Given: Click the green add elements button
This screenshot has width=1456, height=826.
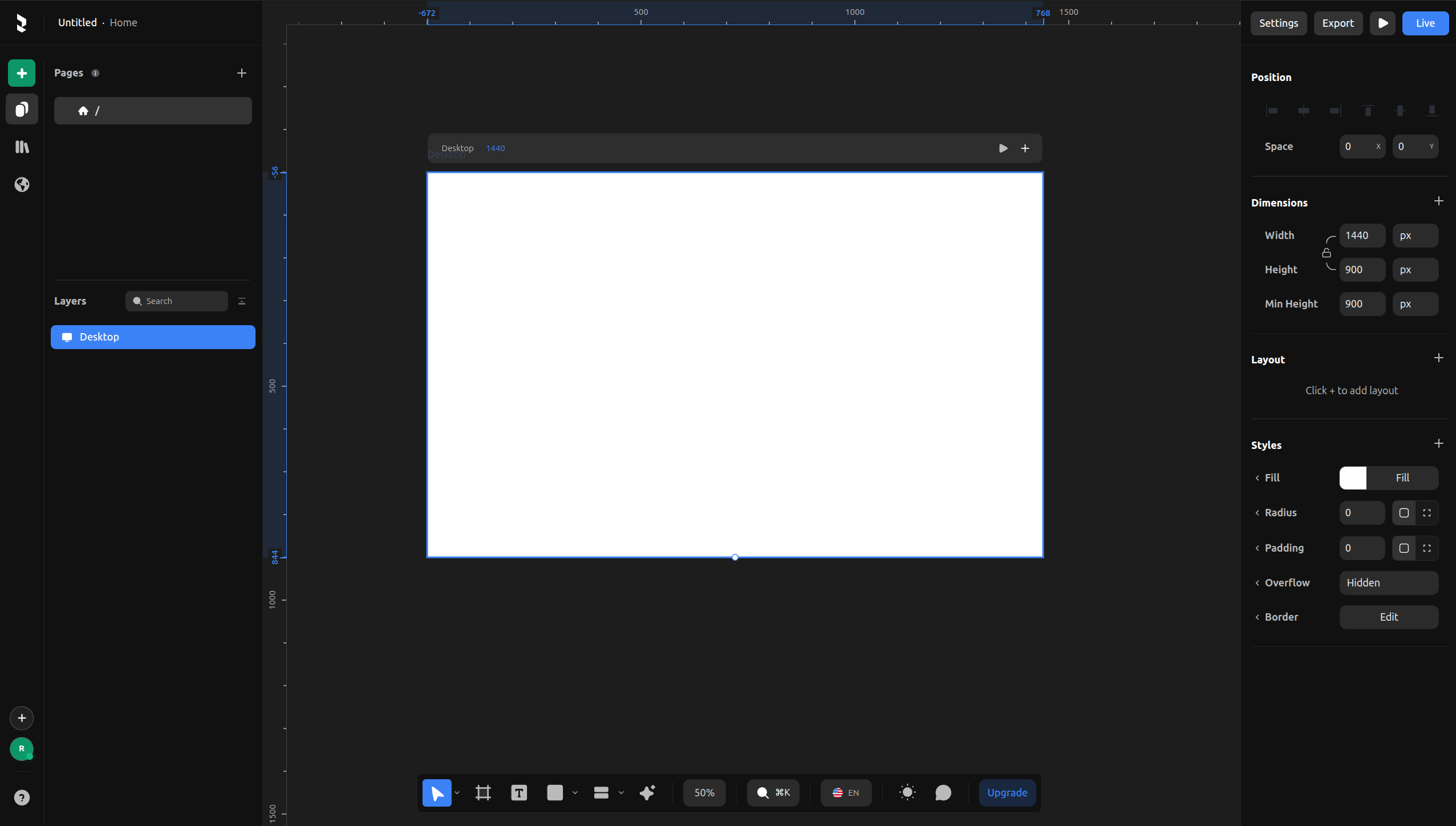Looking at the screenshot, I should (x=22, y=73).
